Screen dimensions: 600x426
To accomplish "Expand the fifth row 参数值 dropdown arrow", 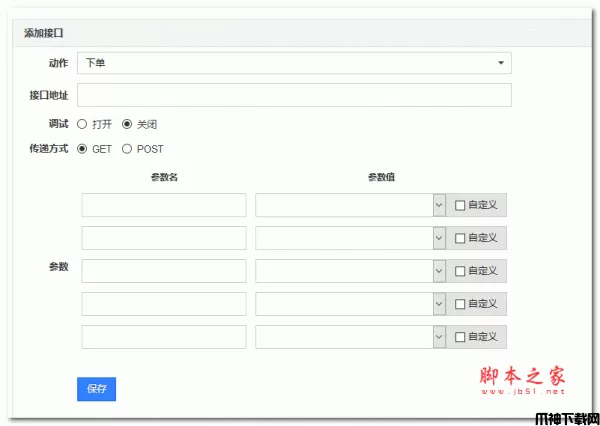I will coord(439,337).
